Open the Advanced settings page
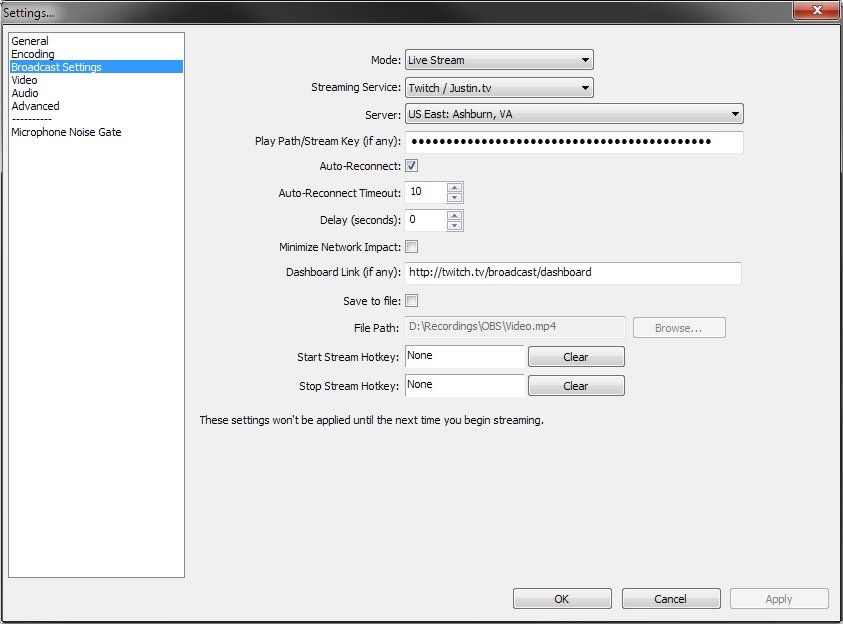 (34, 105)
